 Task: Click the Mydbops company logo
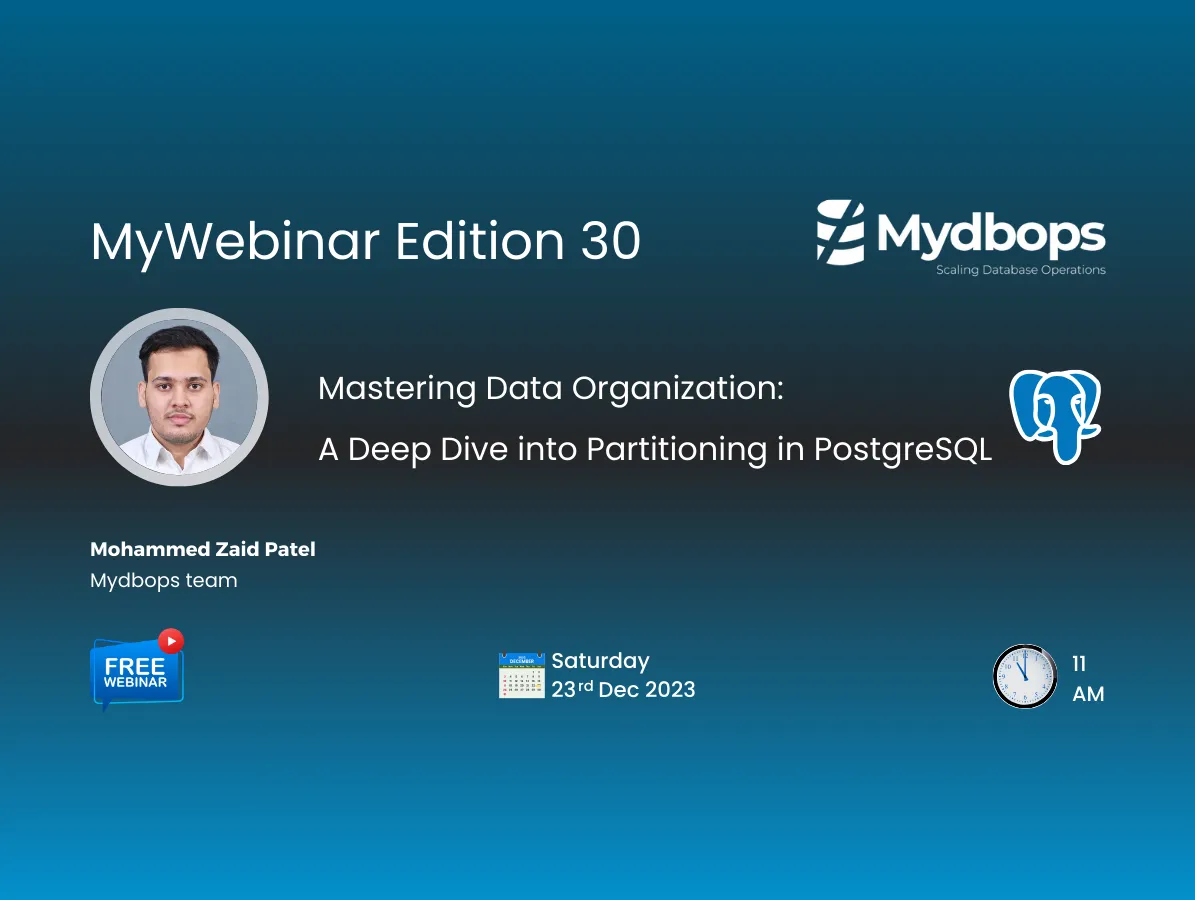[960, 235]
